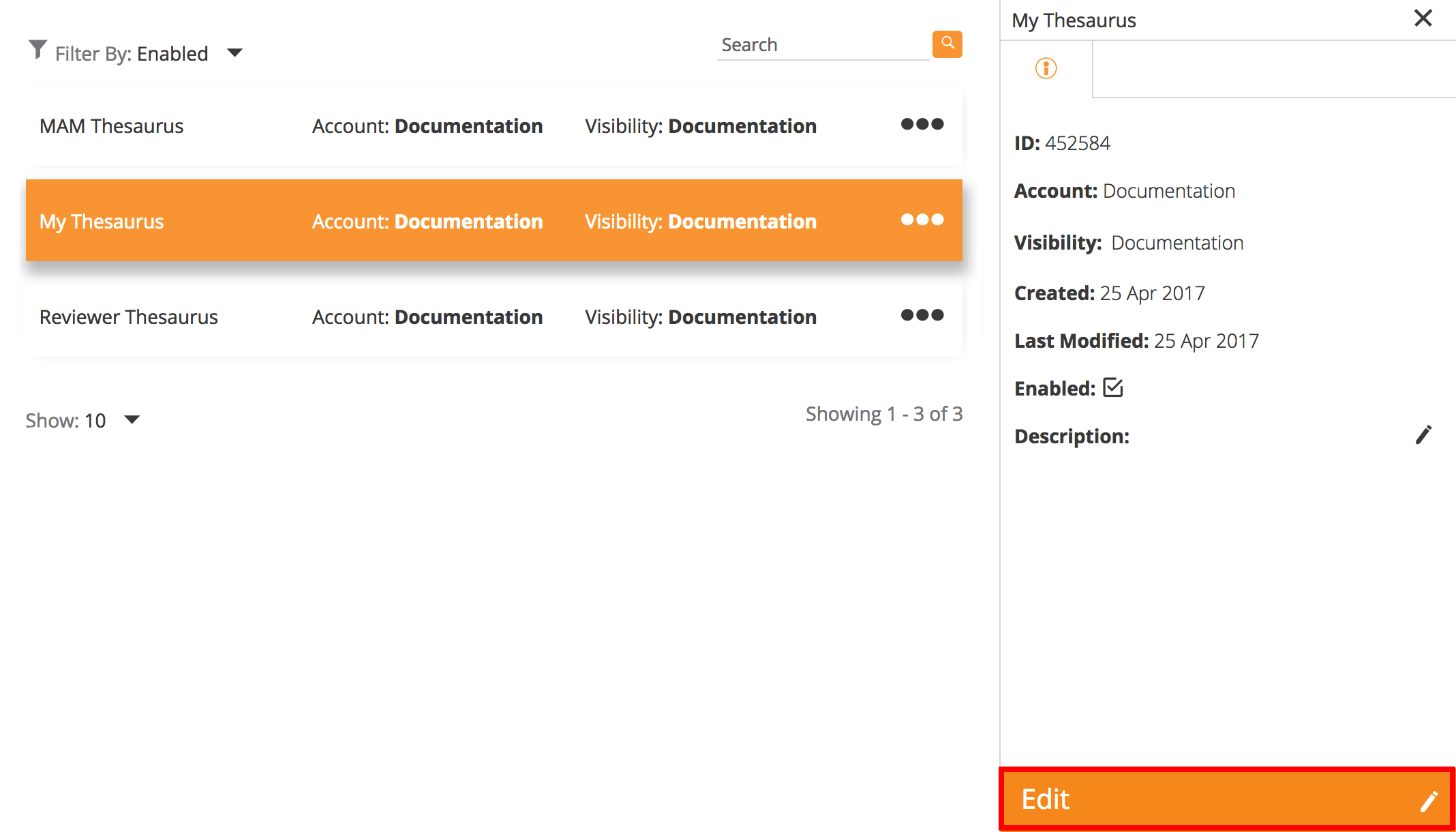Screen dimensions: 1456x832
Task: Select the orange info tab icon
Action: [1046, 68]
